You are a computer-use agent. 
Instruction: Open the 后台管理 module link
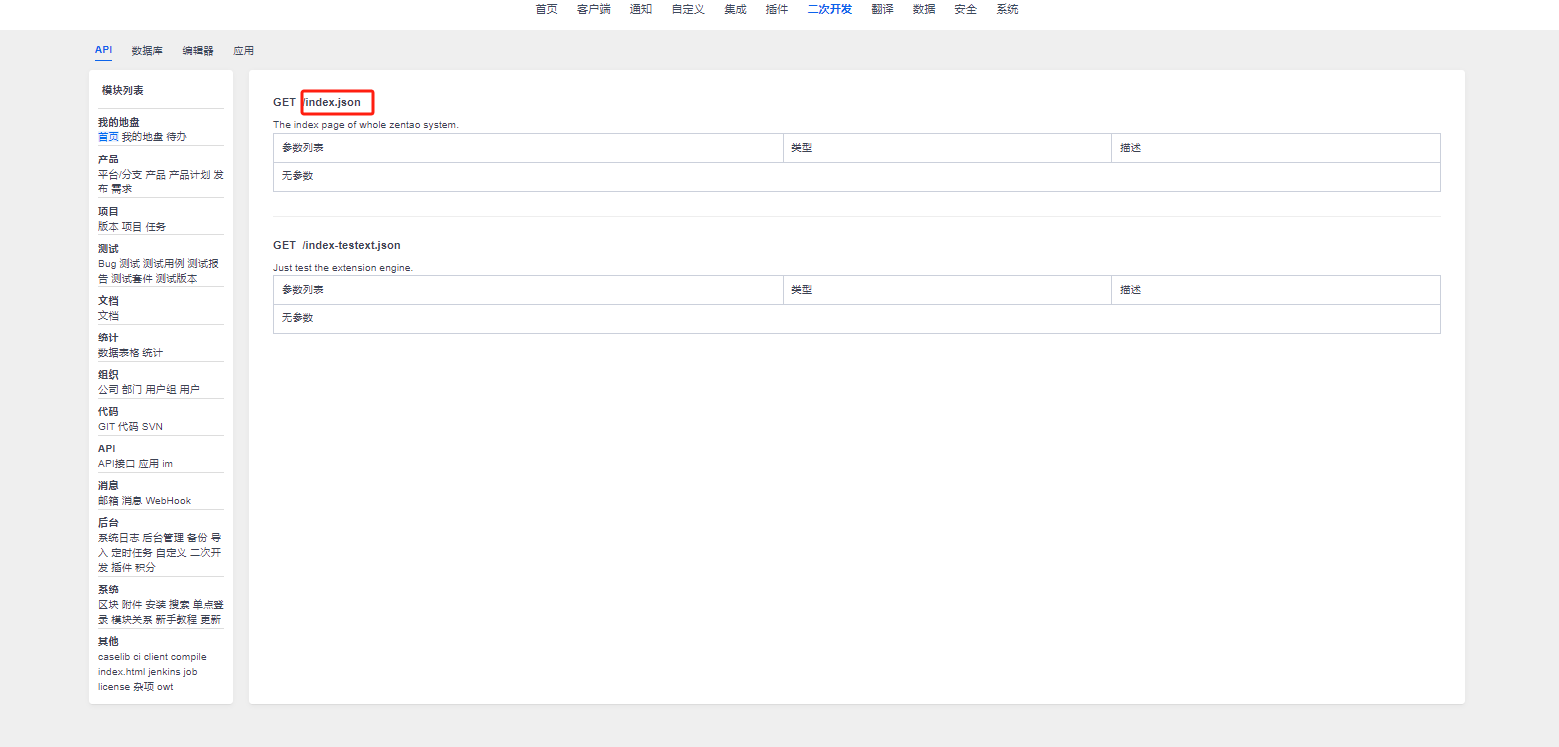[x=163, y=537]
